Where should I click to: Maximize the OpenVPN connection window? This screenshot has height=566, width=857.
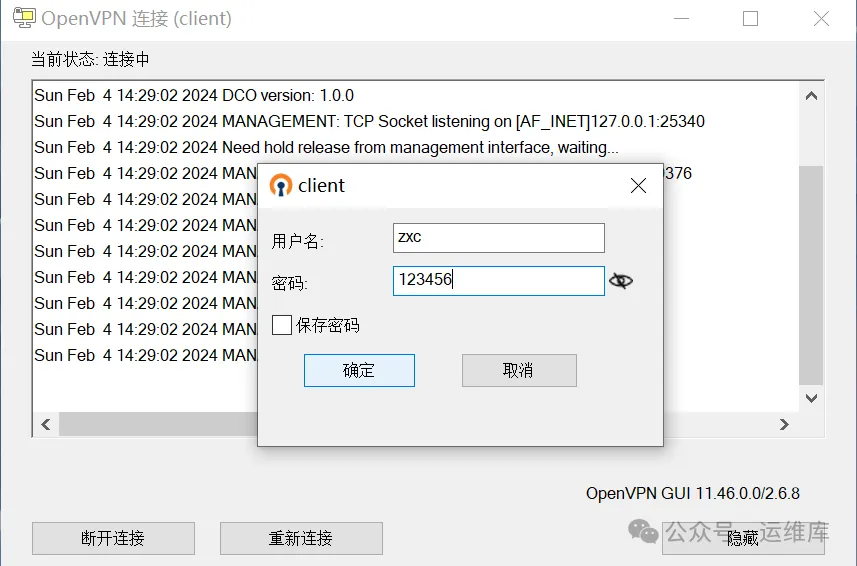point(750,19)
